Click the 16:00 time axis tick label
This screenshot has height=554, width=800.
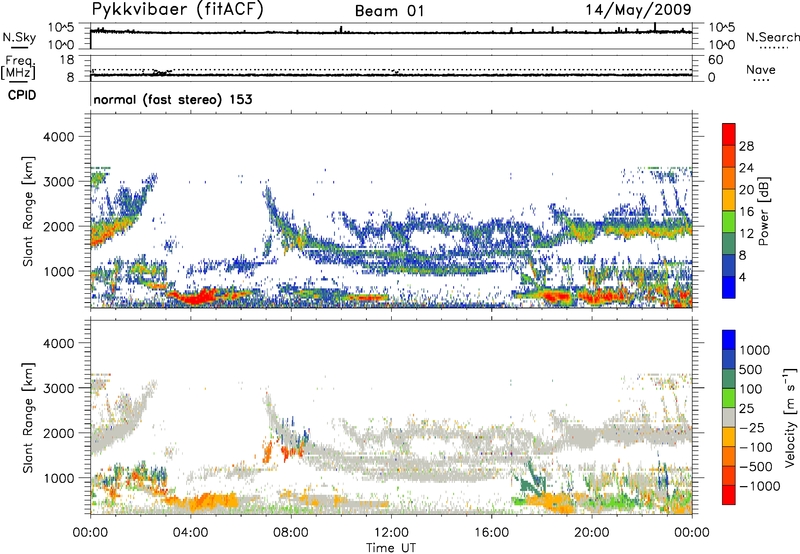(x=491, y=533)
